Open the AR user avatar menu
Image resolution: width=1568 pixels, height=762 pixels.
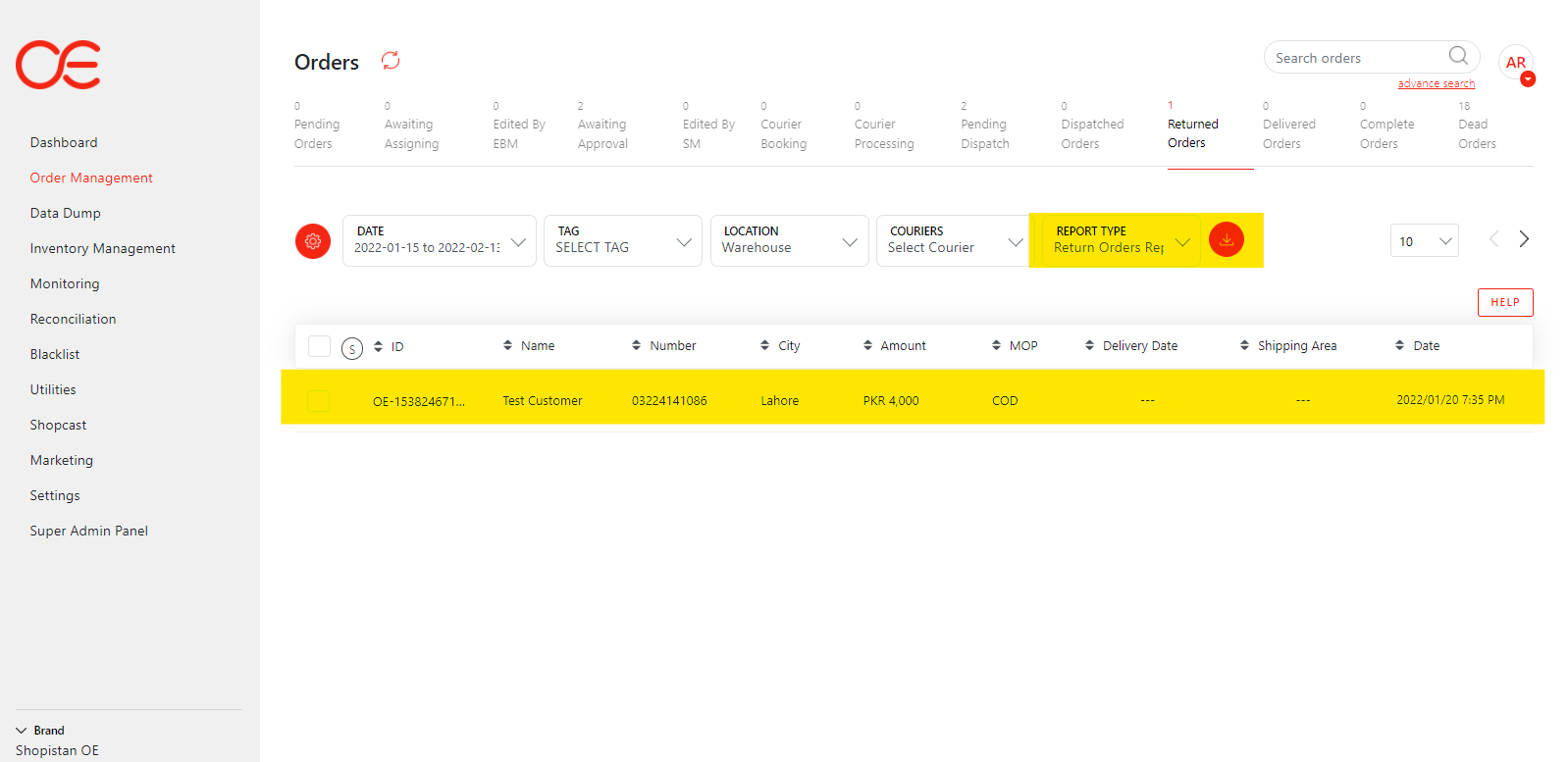[x=1516, y=63]
